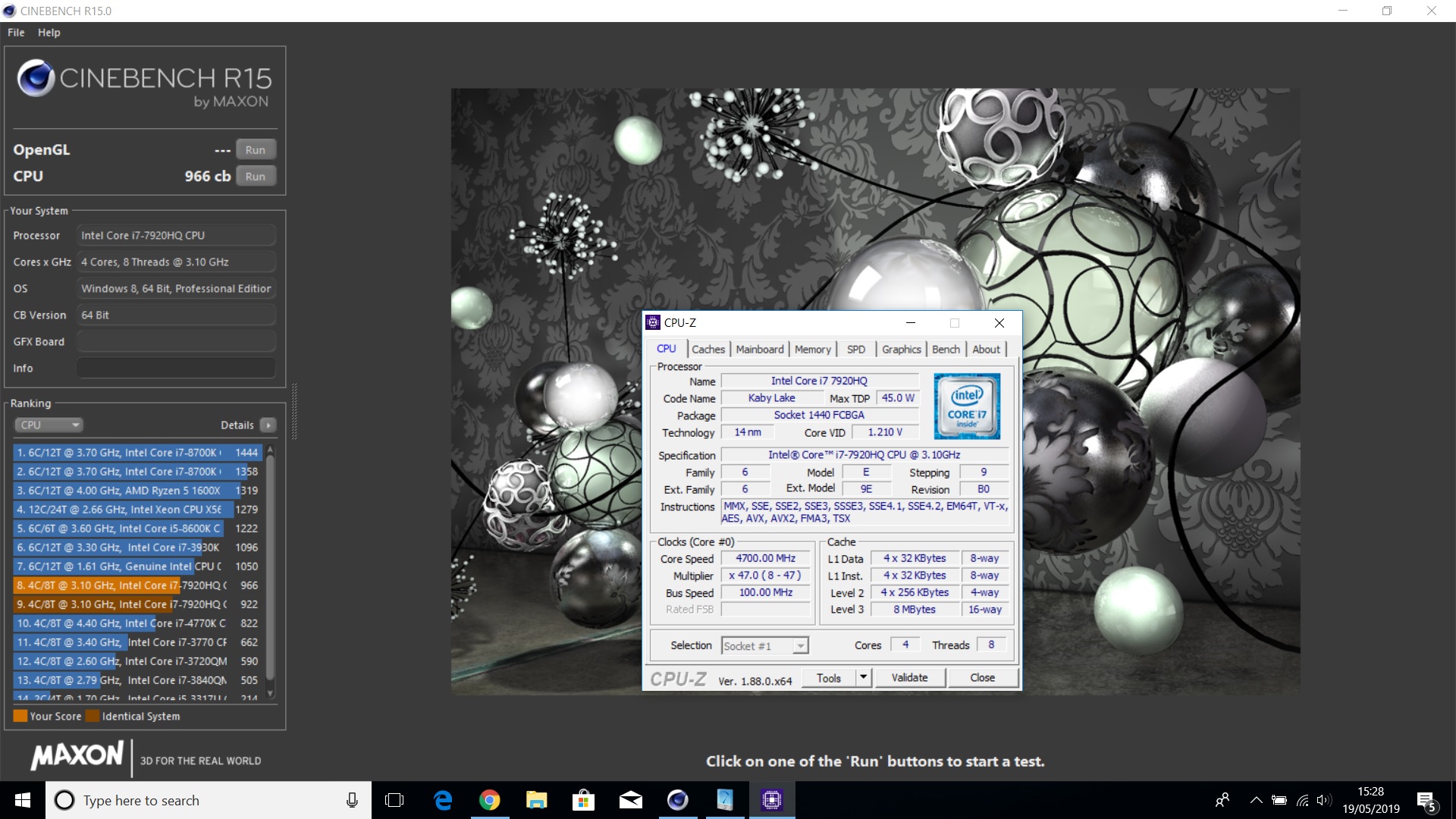Run the OpenGL benchmark
The height and width of the screenshot is (819, 1456).
256,150
